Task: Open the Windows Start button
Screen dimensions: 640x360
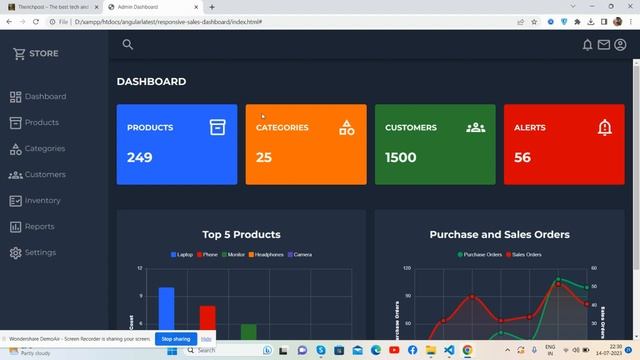Action: pos(172,351)
